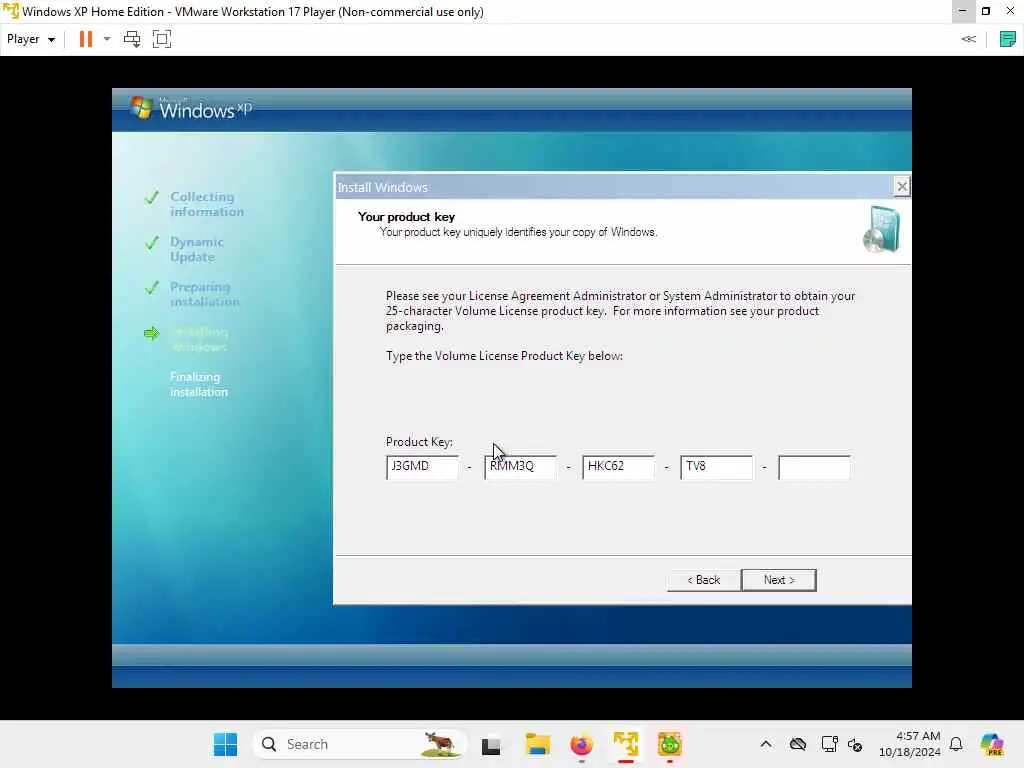
Task: Show hidden system tray icons
Action: (766, 744)
